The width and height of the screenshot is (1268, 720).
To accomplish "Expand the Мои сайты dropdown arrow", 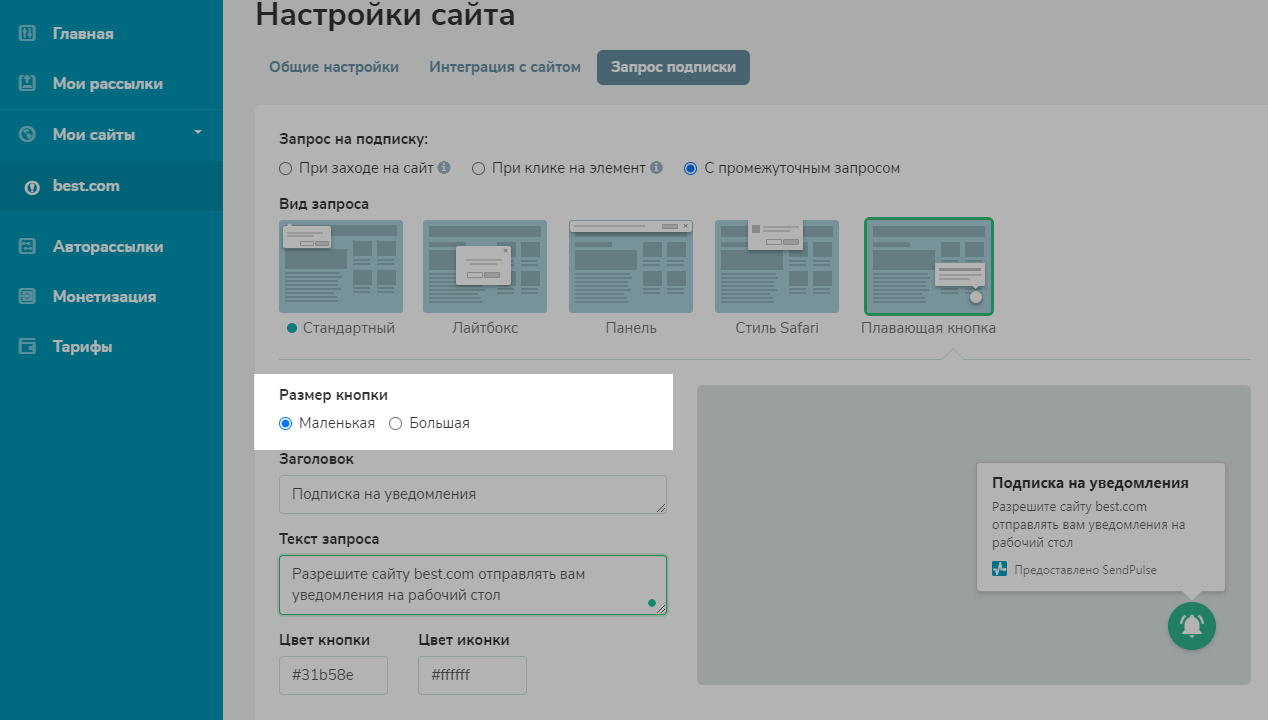I will (x=198, y=133).
